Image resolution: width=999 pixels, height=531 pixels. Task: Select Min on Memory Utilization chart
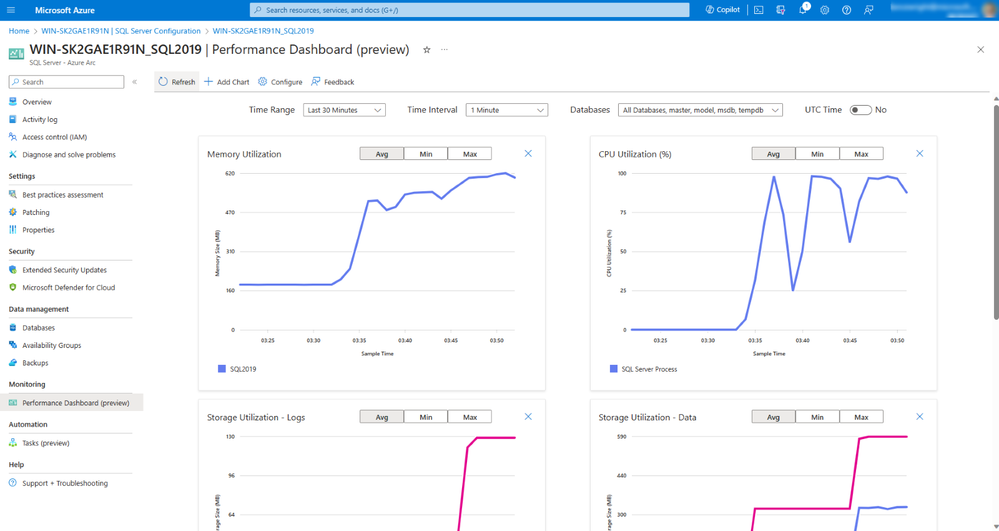tap(426, 154)
